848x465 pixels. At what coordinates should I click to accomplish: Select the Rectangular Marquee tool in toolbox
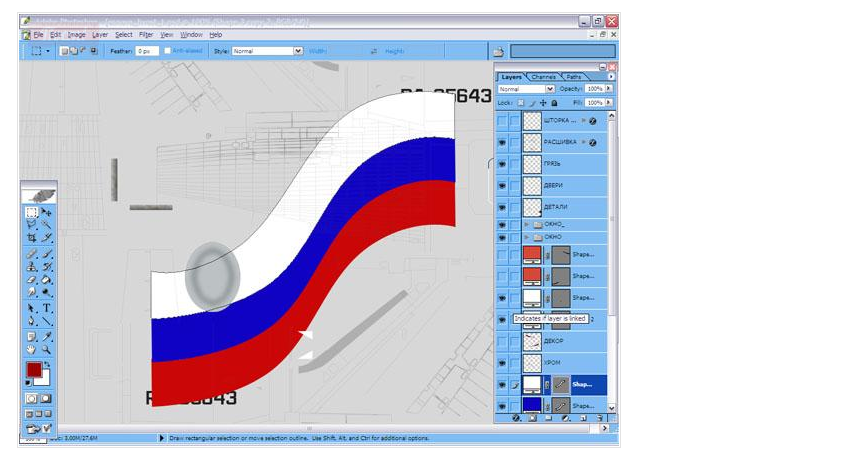coord(32,213)
